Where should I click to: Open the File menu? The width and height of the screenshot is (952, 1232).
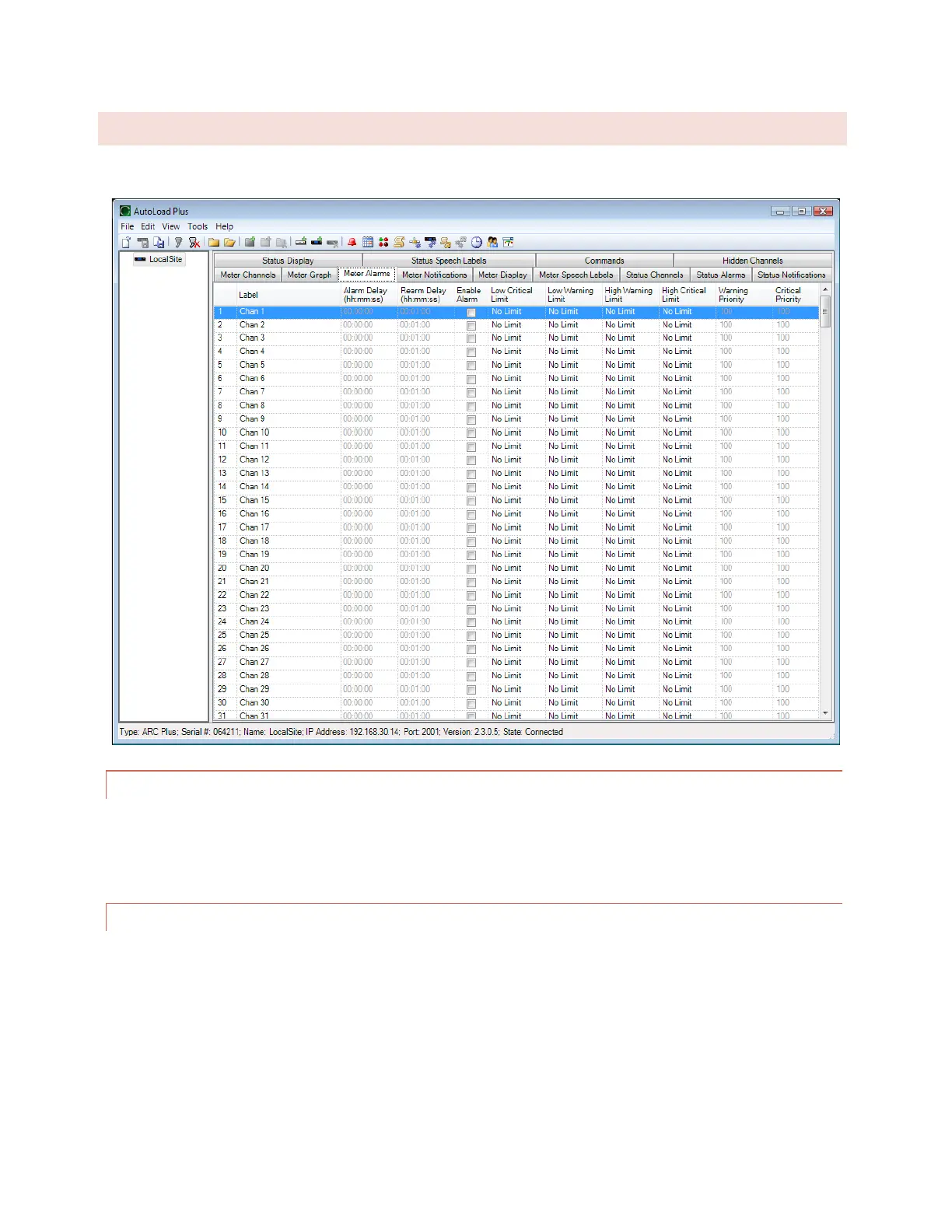tap(127, 226)
